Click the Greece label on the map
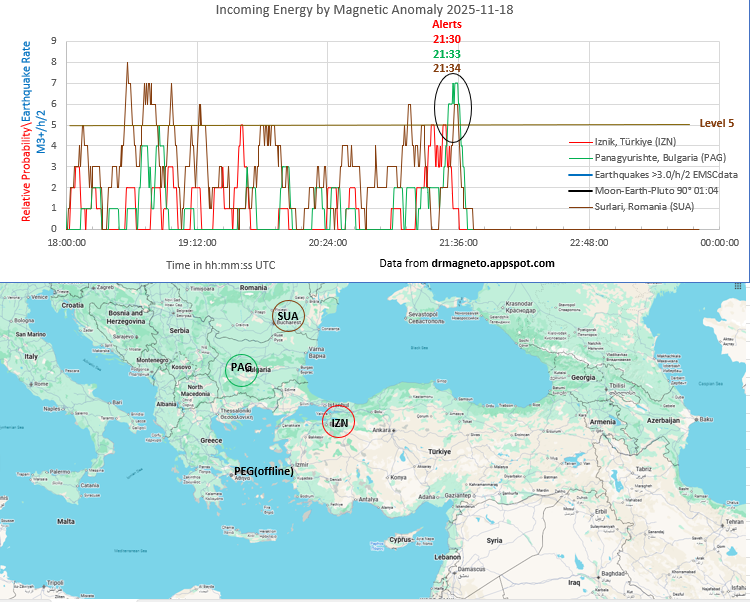750x602 pixels. (211, 440)
